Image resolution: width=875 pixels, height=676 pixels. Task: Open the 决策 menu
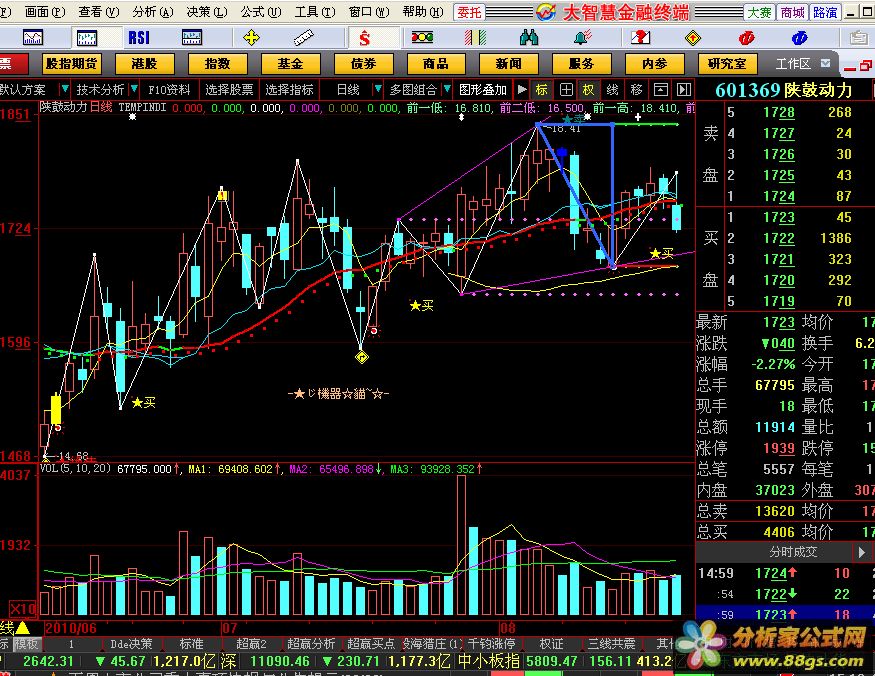click(206, 11)
